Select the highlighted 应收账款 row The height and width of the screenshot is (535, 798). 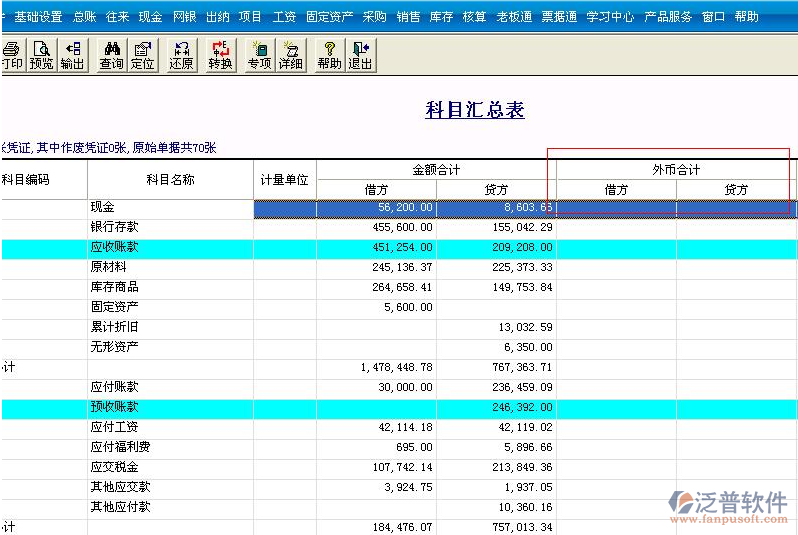114,248
